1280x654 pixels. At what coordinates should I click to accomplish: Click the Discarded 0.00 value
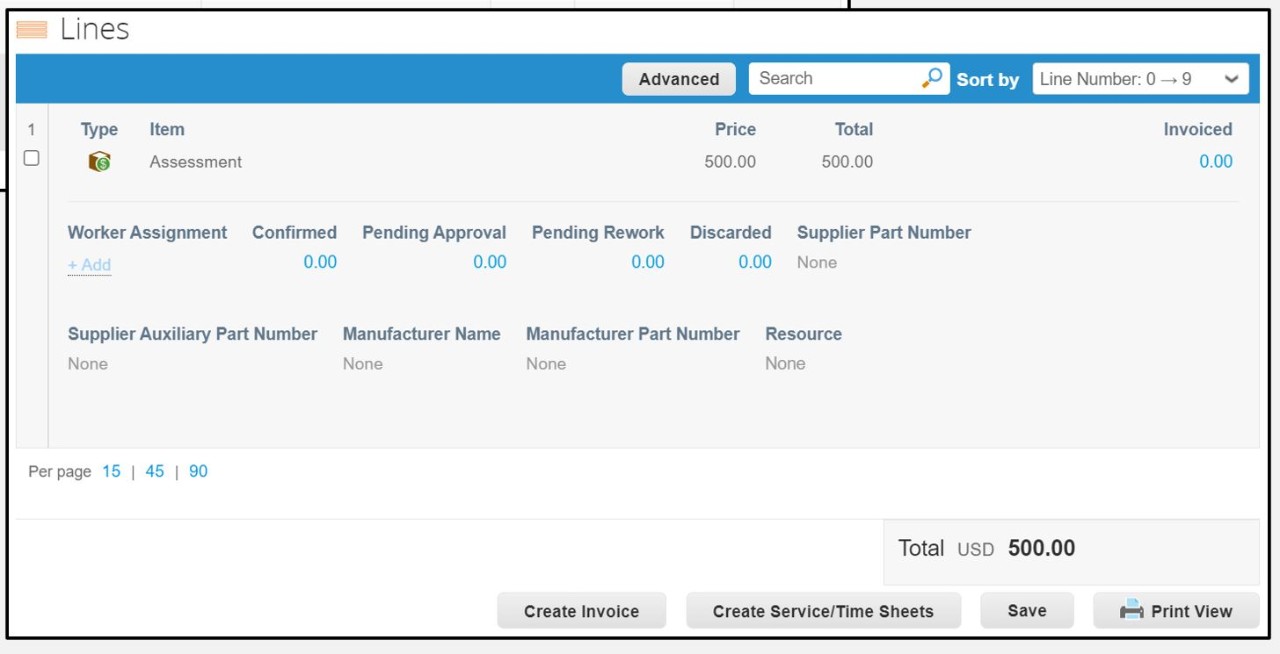pyautogui.click(x=754, y=262)
